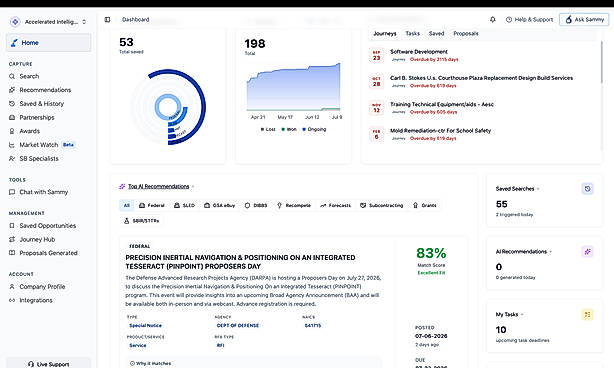
Task: Open Help & Support
Action: [x=529, y=20]
